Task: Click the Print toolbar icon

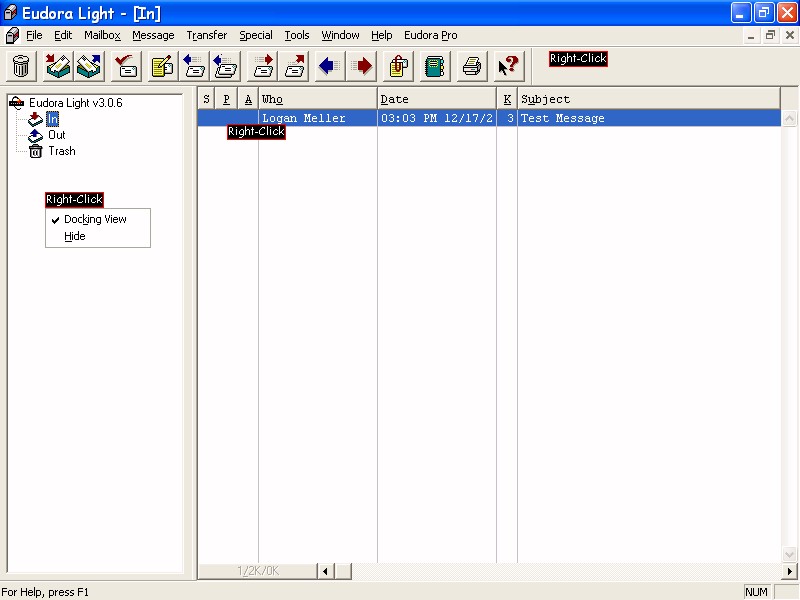Action: 472,66
